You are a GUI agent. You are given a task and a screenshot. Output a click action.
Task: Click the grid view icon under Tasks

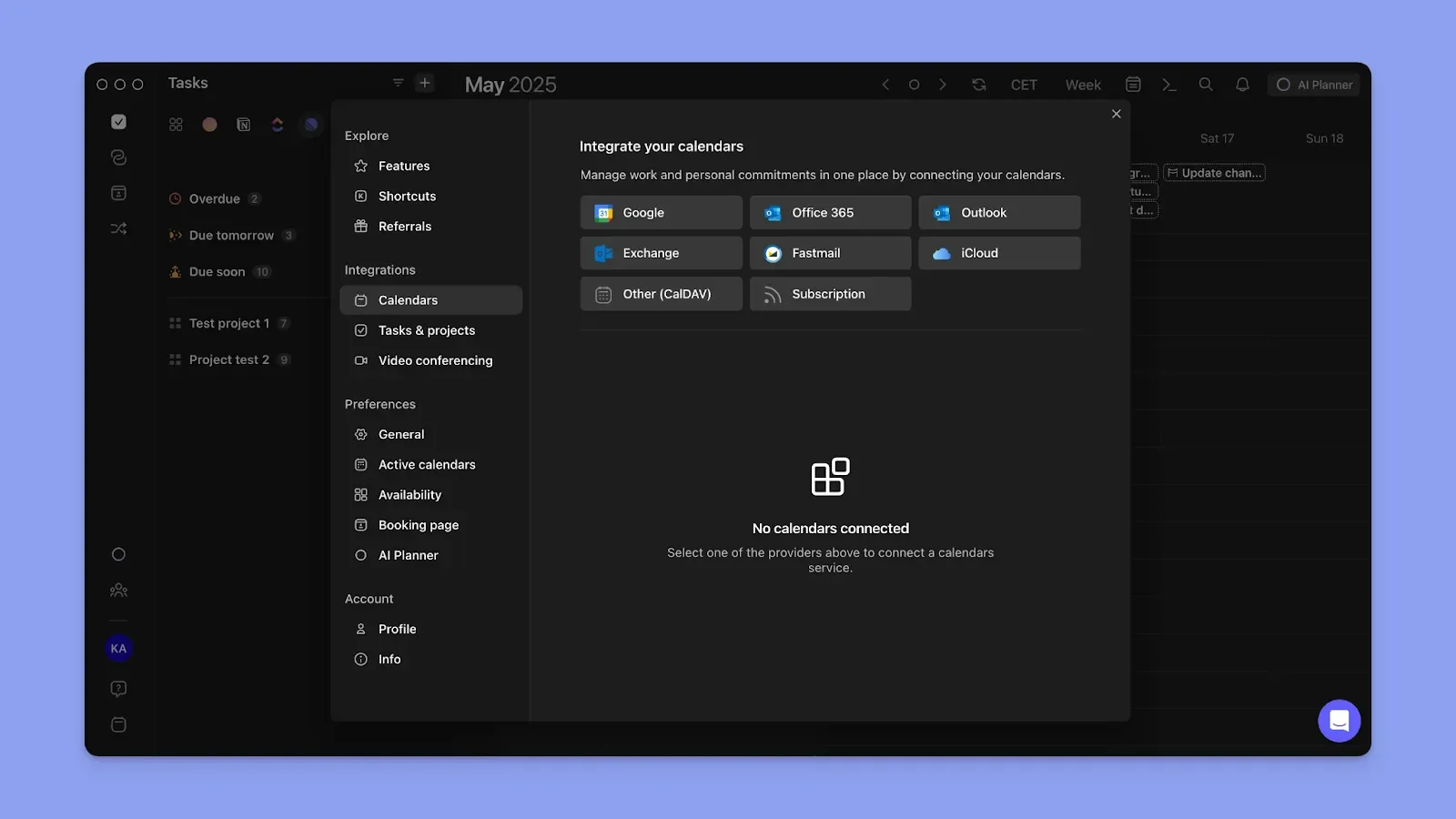[176, 124]
